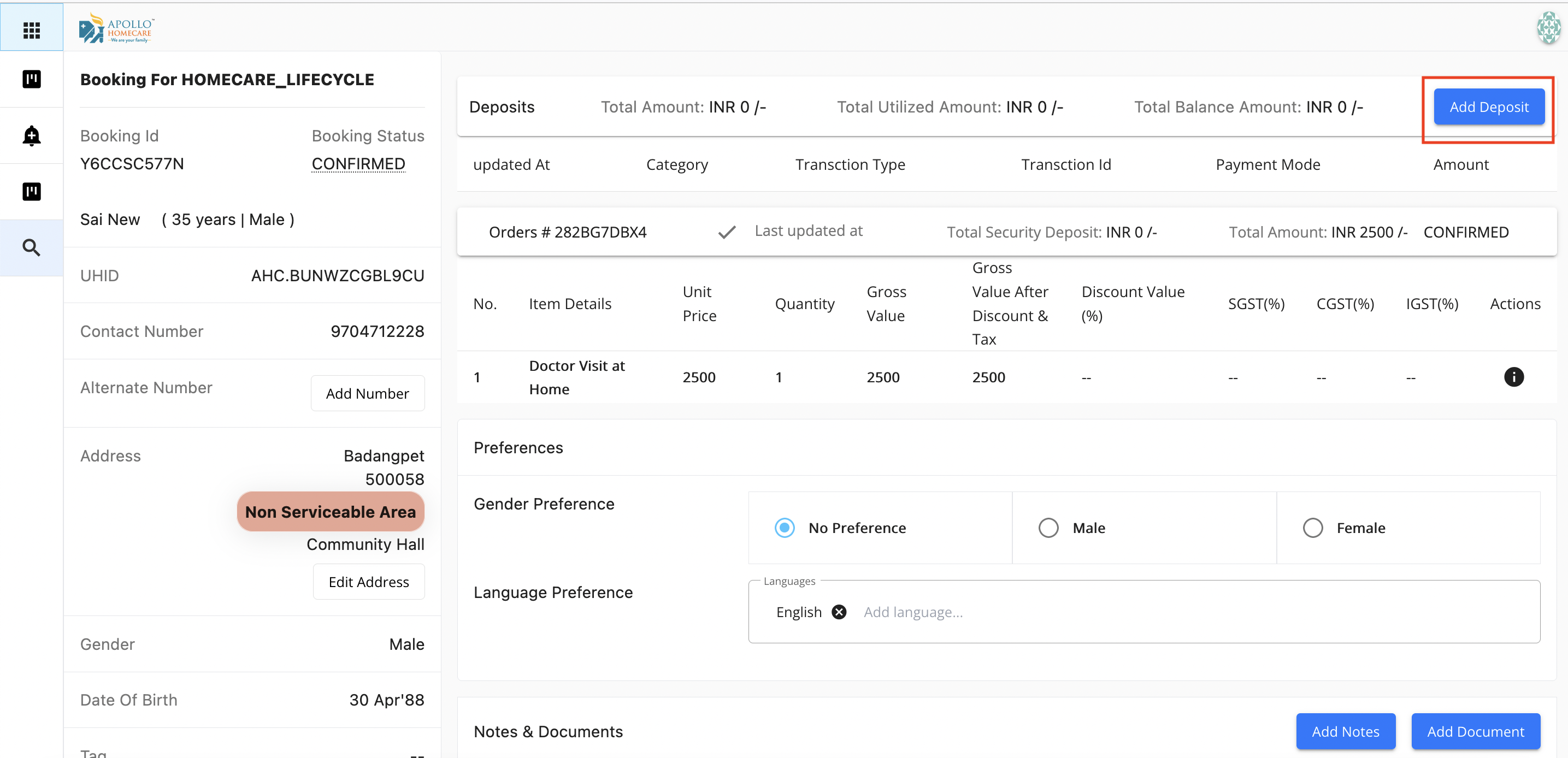Click the Add Number button

[367, 394]
